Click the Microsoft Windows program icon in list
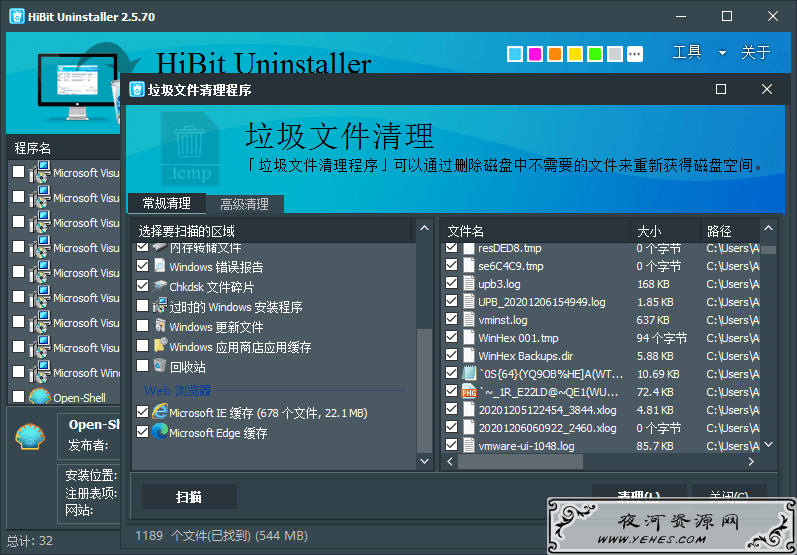This screenshot has width=797, height=555. [40, 372]
